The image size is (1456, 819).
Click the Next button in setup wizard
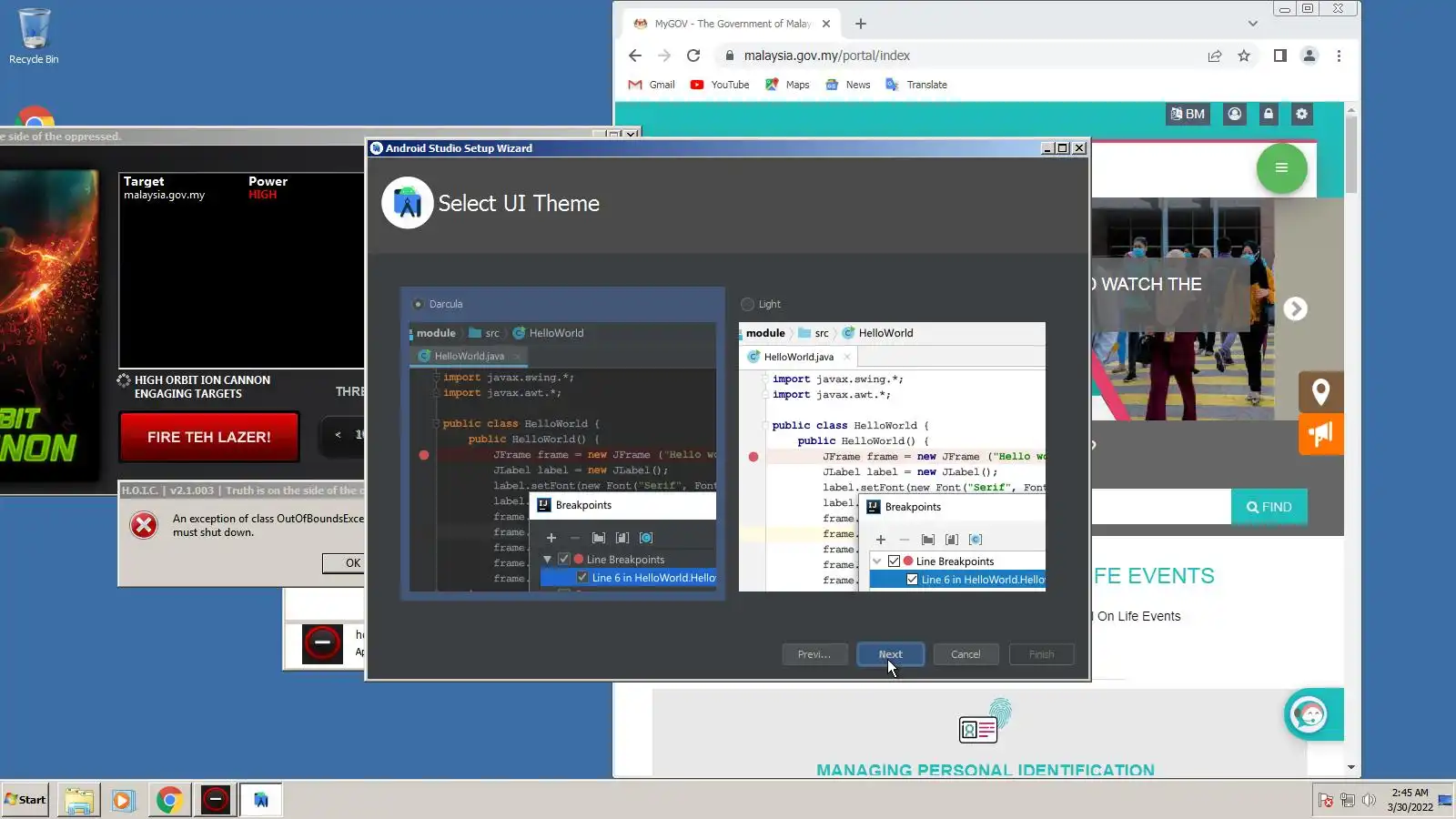(x=890, y=654)
